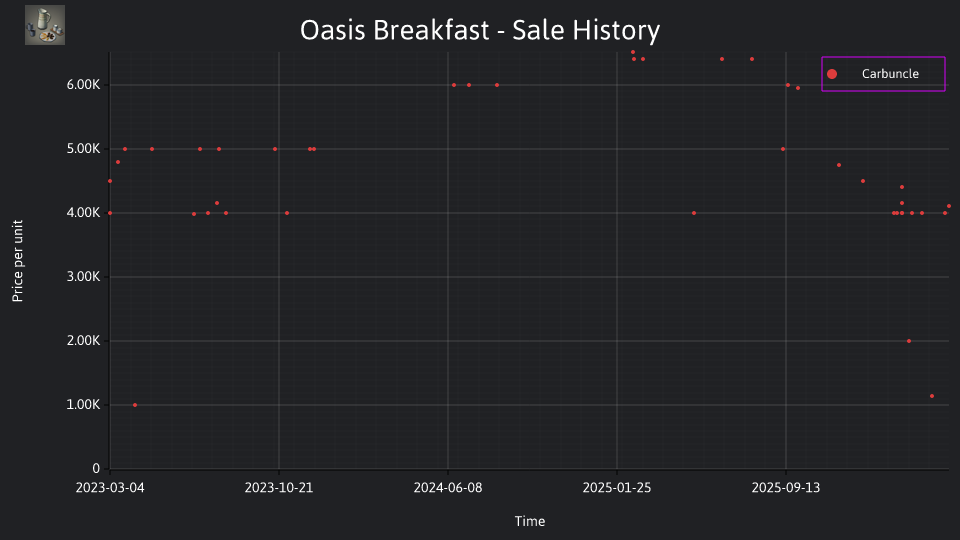The image size is (960, 540).
Task: Click the Time axis title
Action: [x=530, y=522]
